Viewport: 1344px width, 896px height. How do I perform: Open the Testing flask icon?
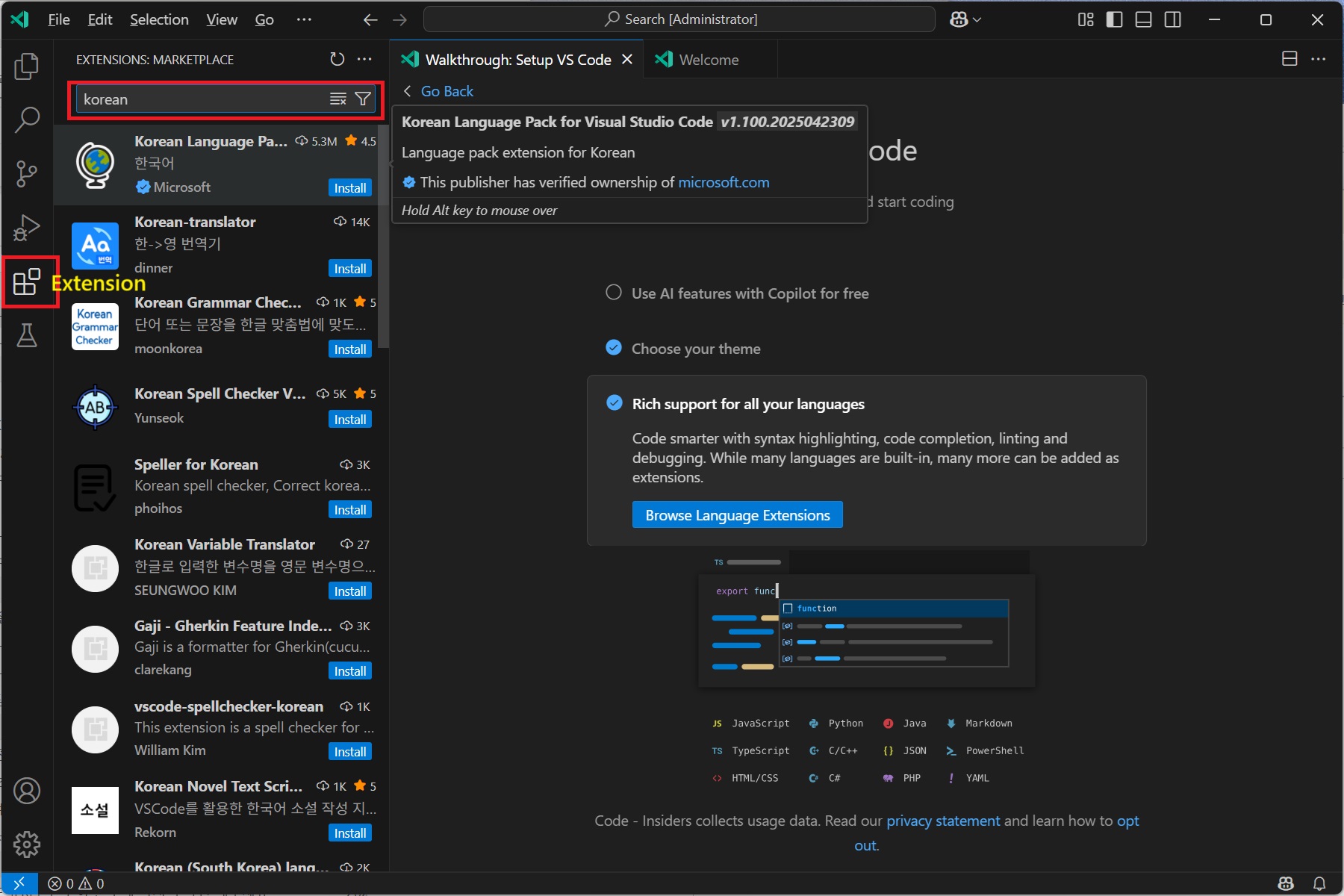pyautogui.click(x=27, y=335)
